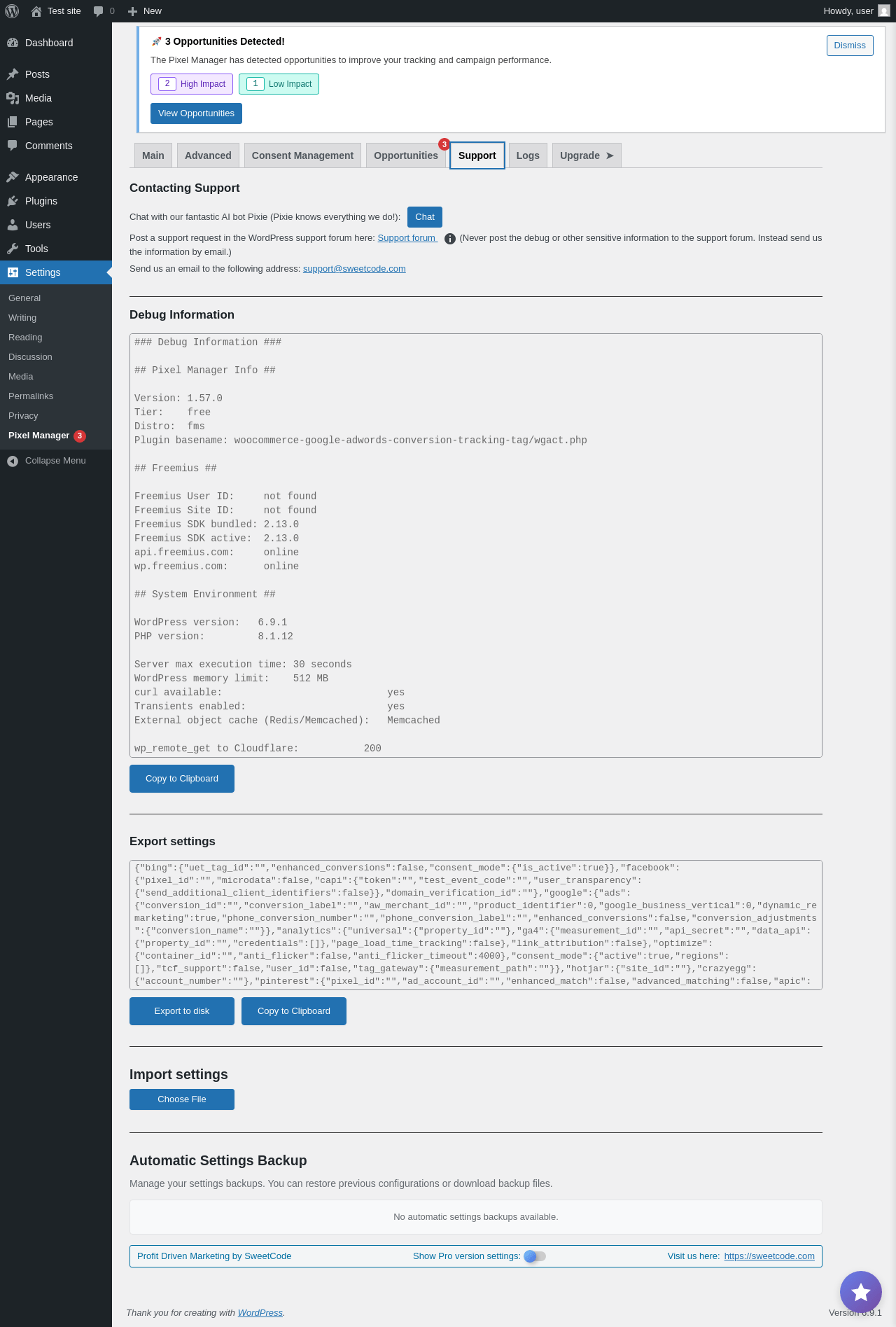Copy debug information to clipboard

point(182,779)
